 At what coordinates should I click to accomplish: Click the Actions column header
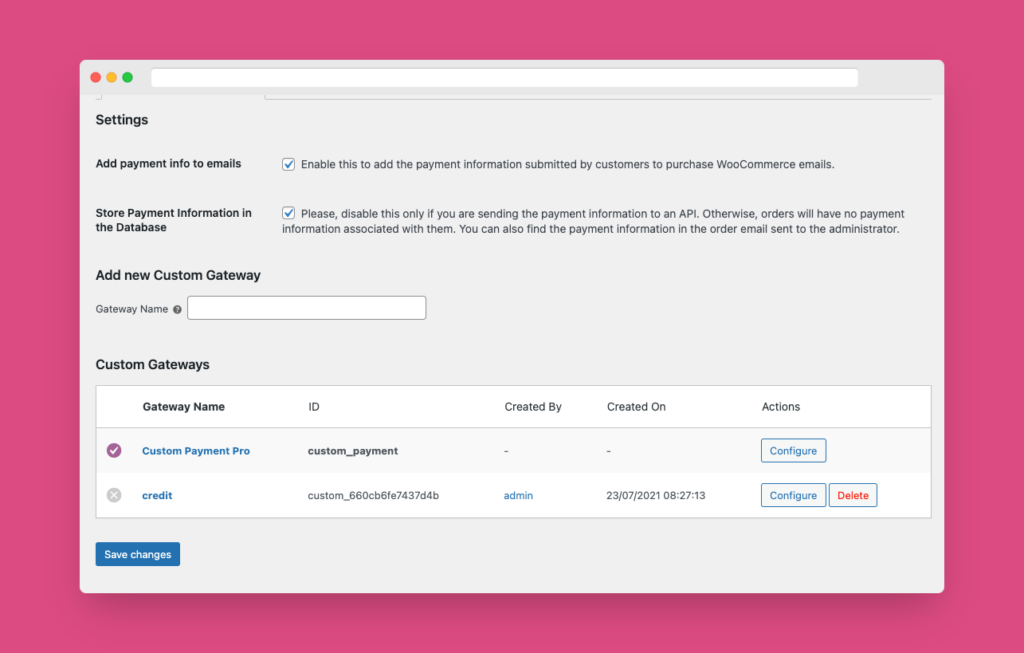pyautogui.click(x=780, y=407)
